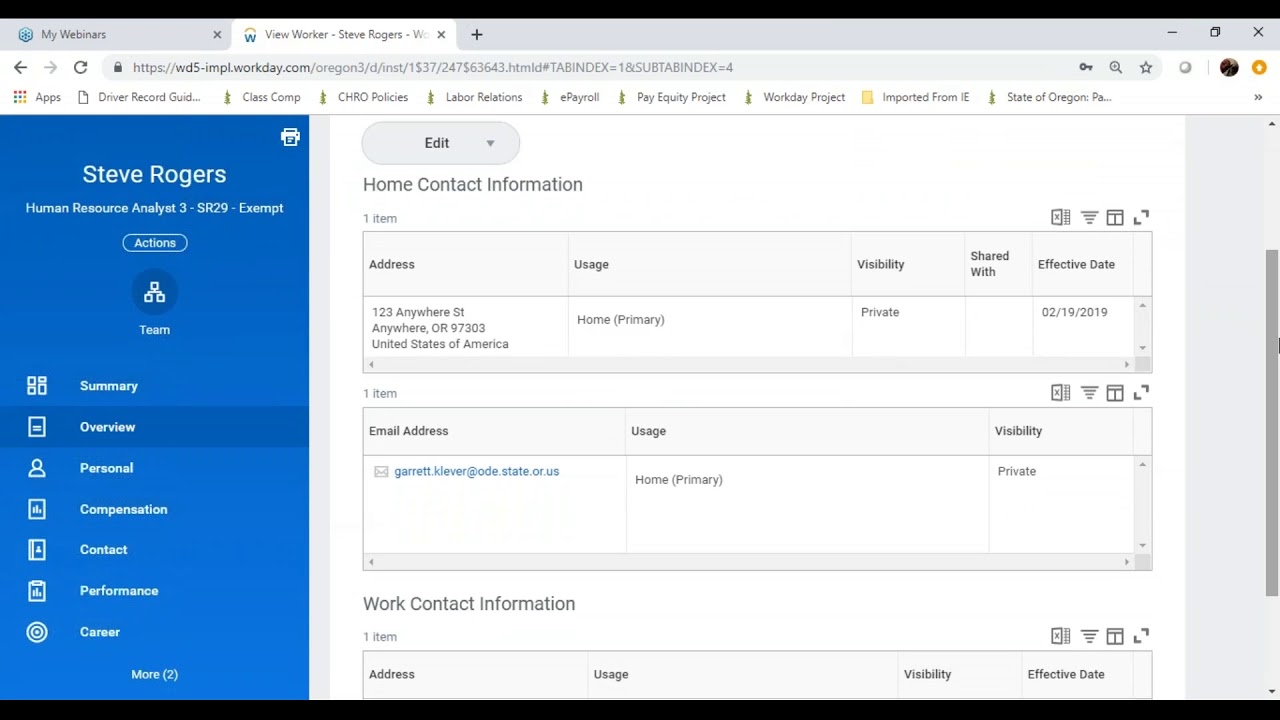The height and width of the screenshot is (720, 1280).
Task: Open the Class Comp bookmark
Action: point(261,97)
